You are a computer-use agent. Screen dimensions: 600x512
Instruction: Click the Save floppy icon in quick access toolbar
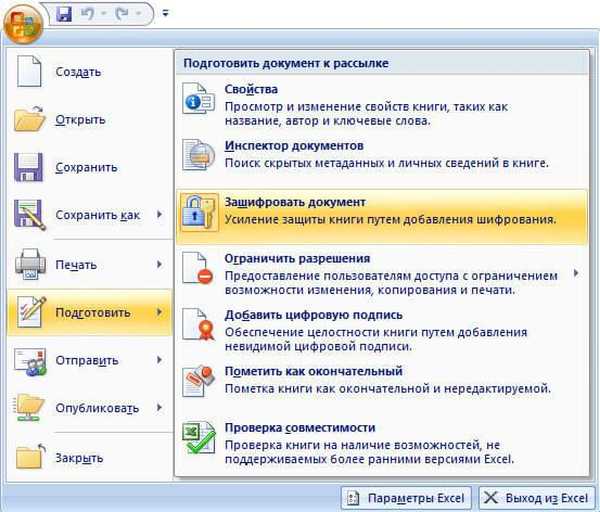64,14
